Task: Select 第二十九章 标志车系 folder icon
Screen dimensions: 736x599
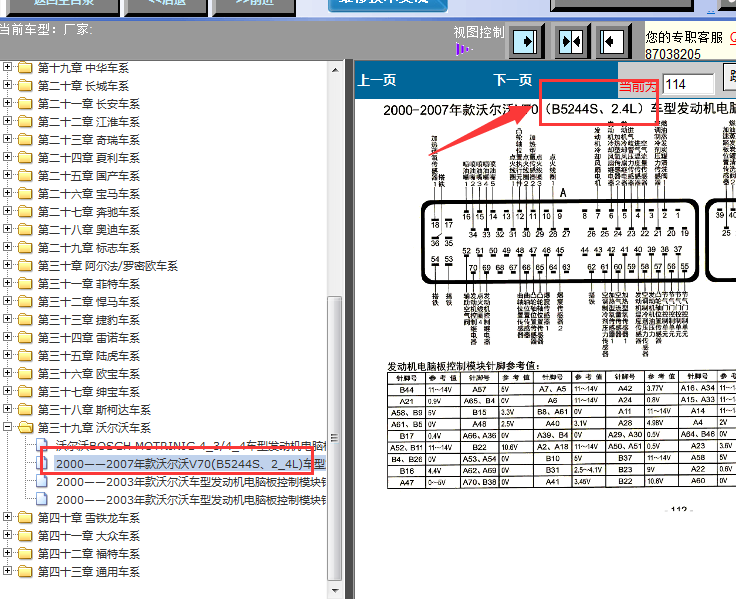Action: point(25,247)
